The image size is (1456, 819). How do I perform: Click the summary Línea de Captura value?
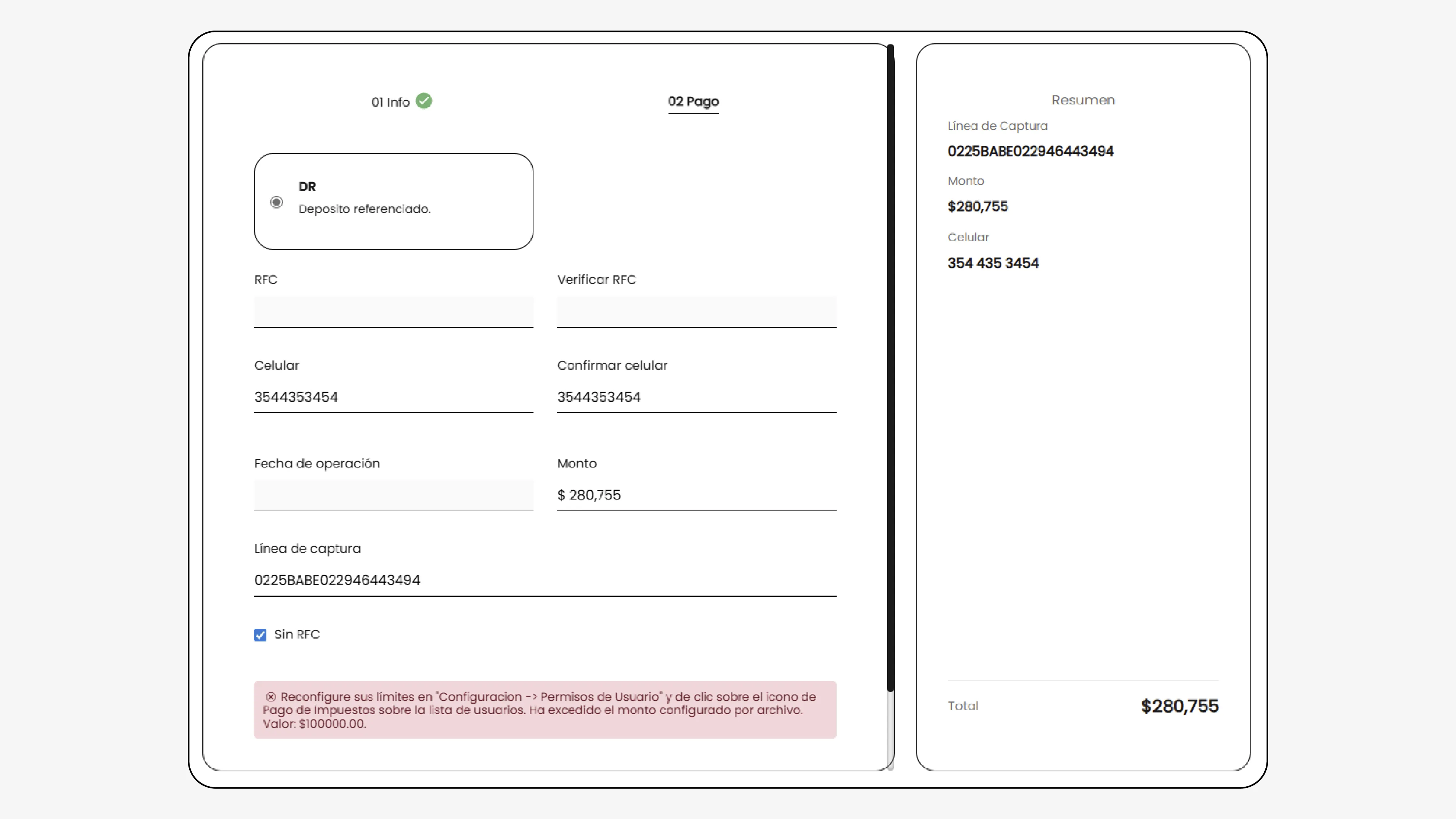[1030, 151]
